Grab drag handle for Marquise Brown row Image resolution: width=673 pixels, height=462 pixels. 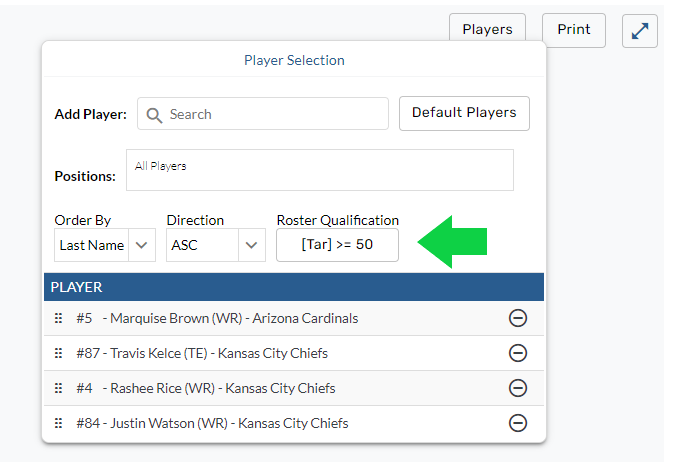(59, 319)
